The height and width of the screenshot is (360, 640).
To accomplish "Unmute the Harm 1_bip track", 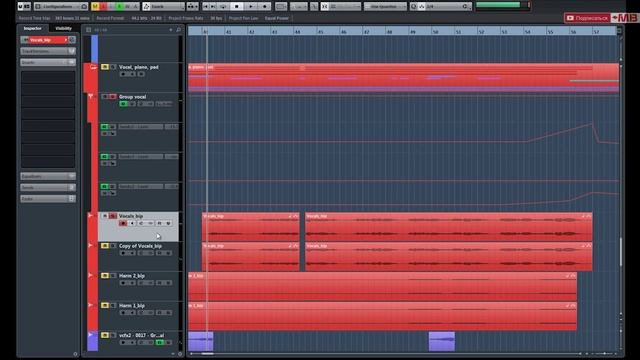I will coord(105,305).
